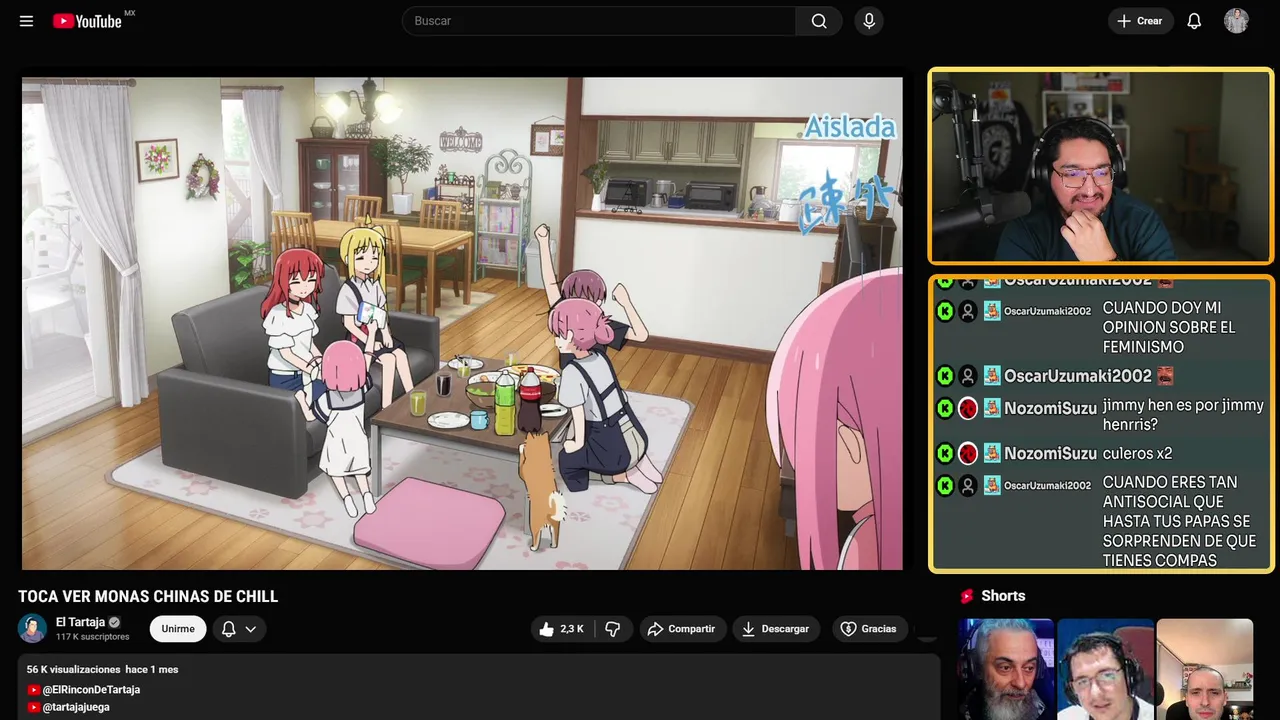Click the verified badge beside El Tartaja
Image resolution: width=1280 pixels, height=720 pixels.
[114, 622]
